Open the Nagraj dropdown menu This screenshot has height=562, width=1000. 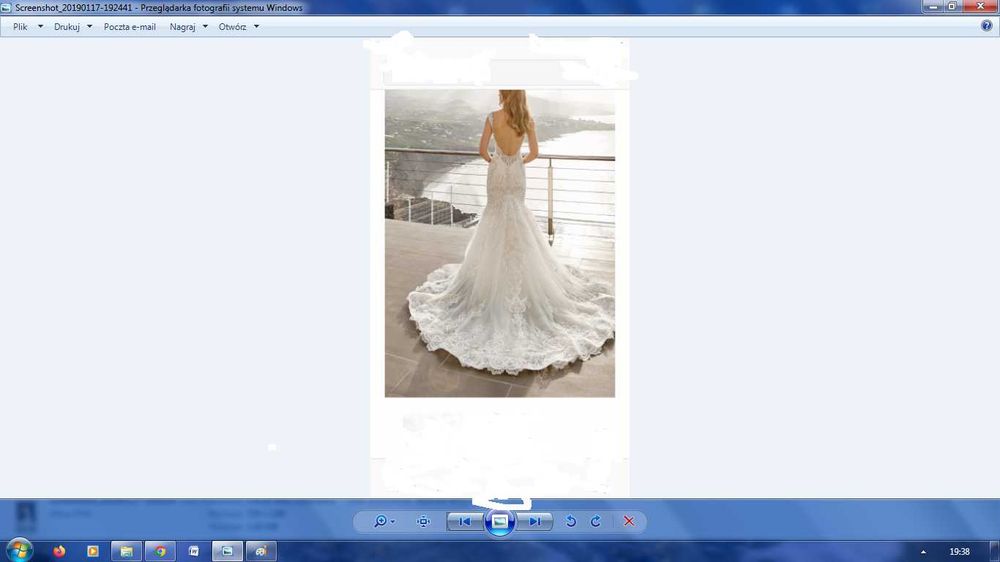[x=188, y=27]
